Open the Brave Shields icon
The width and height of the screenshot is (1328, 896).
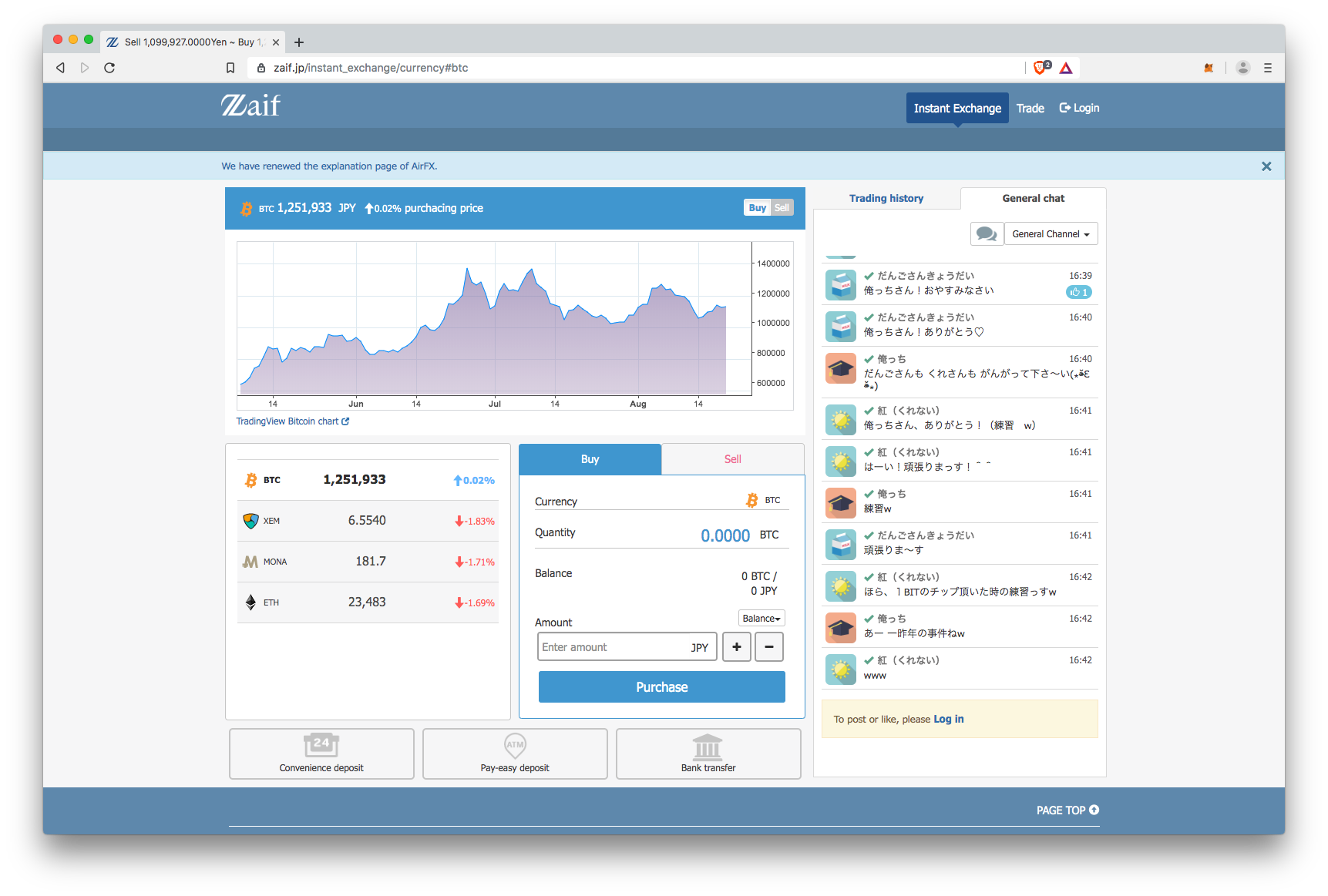coord(1041,68)
